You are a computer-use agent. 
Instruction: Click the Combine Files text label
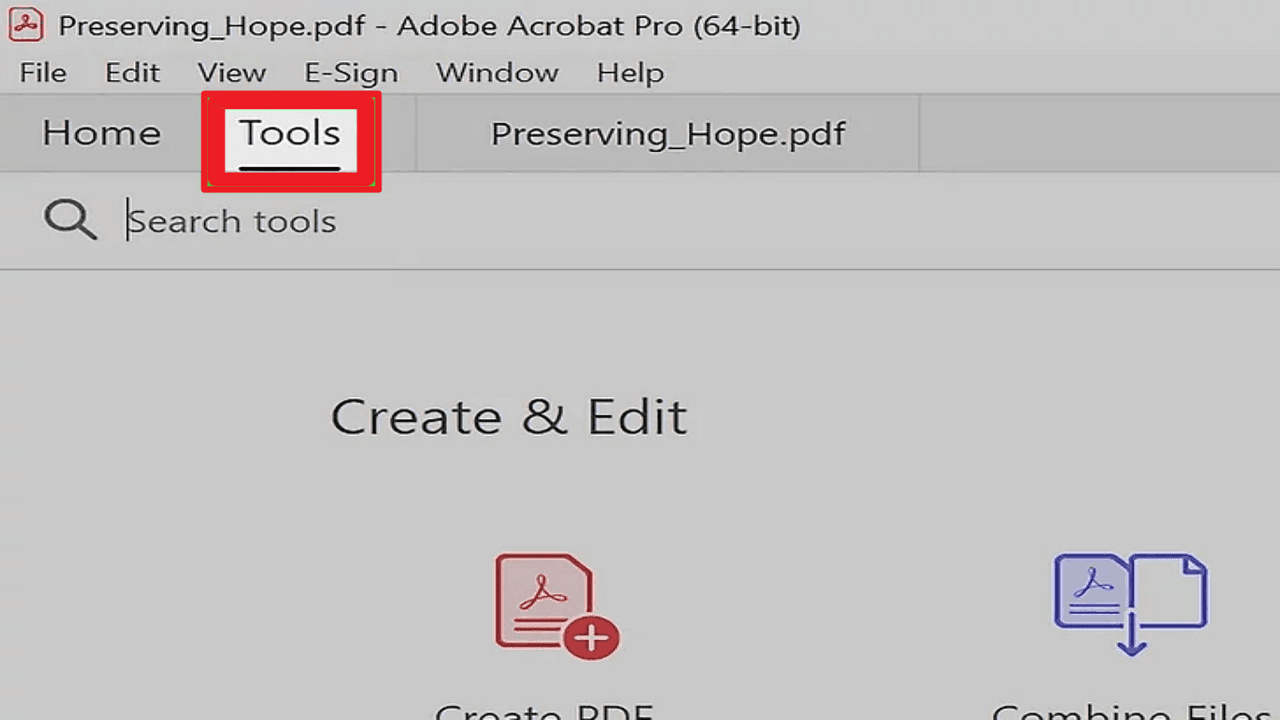pyautogui.click(x=1130, y=710)
